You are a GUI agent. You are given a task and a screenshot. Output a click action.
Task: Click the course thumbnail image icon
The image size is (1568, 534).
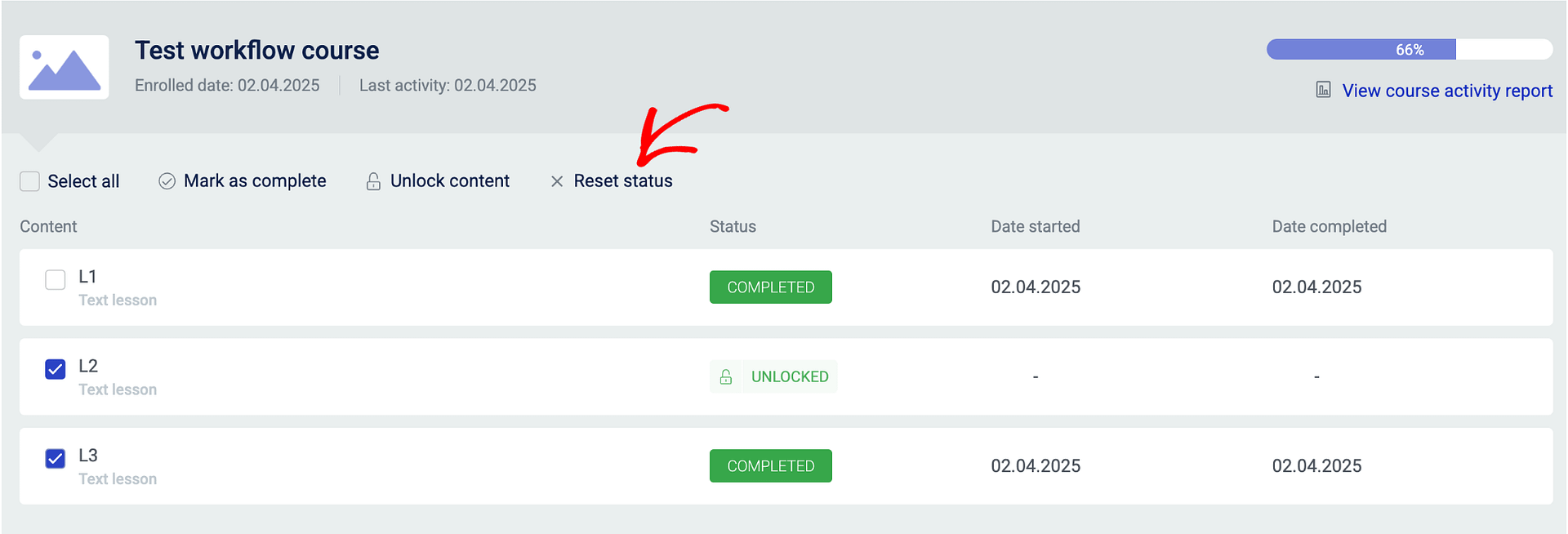64,67
